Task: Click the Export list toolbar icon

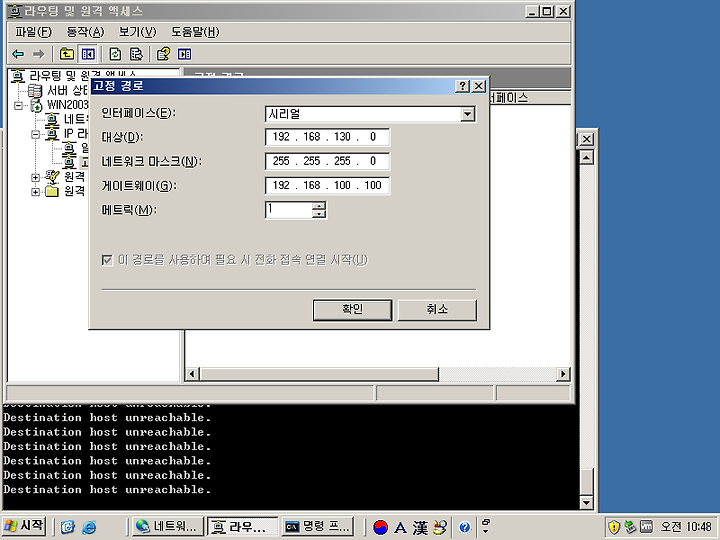Action: pyautogui.click(x=136, y=54)
